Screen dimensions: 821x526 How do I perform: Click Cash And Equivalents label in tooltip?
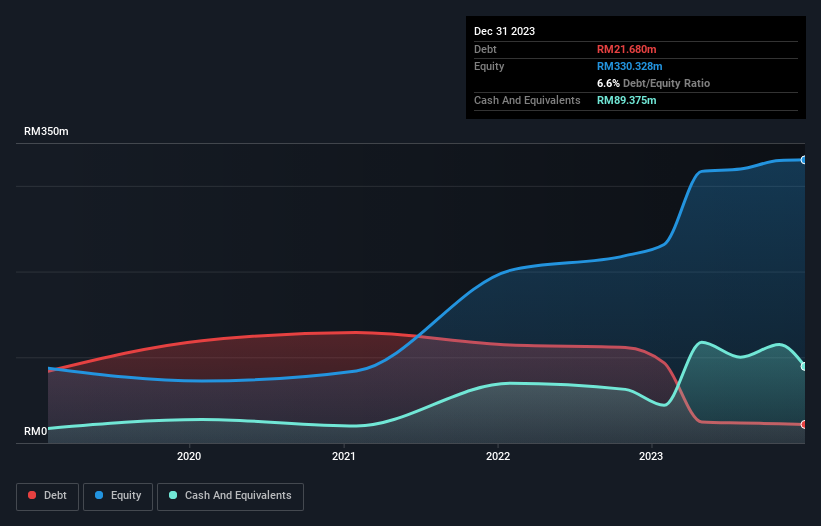pos(527,100)
